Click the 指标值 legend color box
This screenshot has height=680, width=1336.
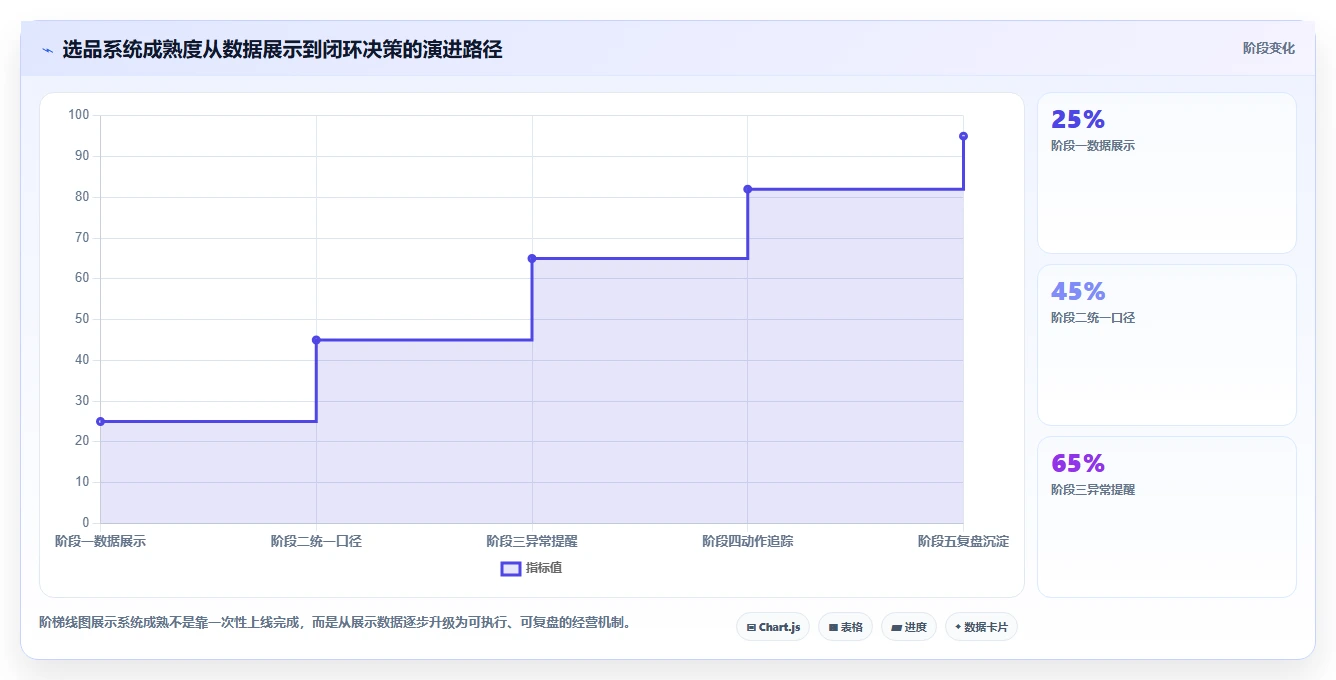510,568
